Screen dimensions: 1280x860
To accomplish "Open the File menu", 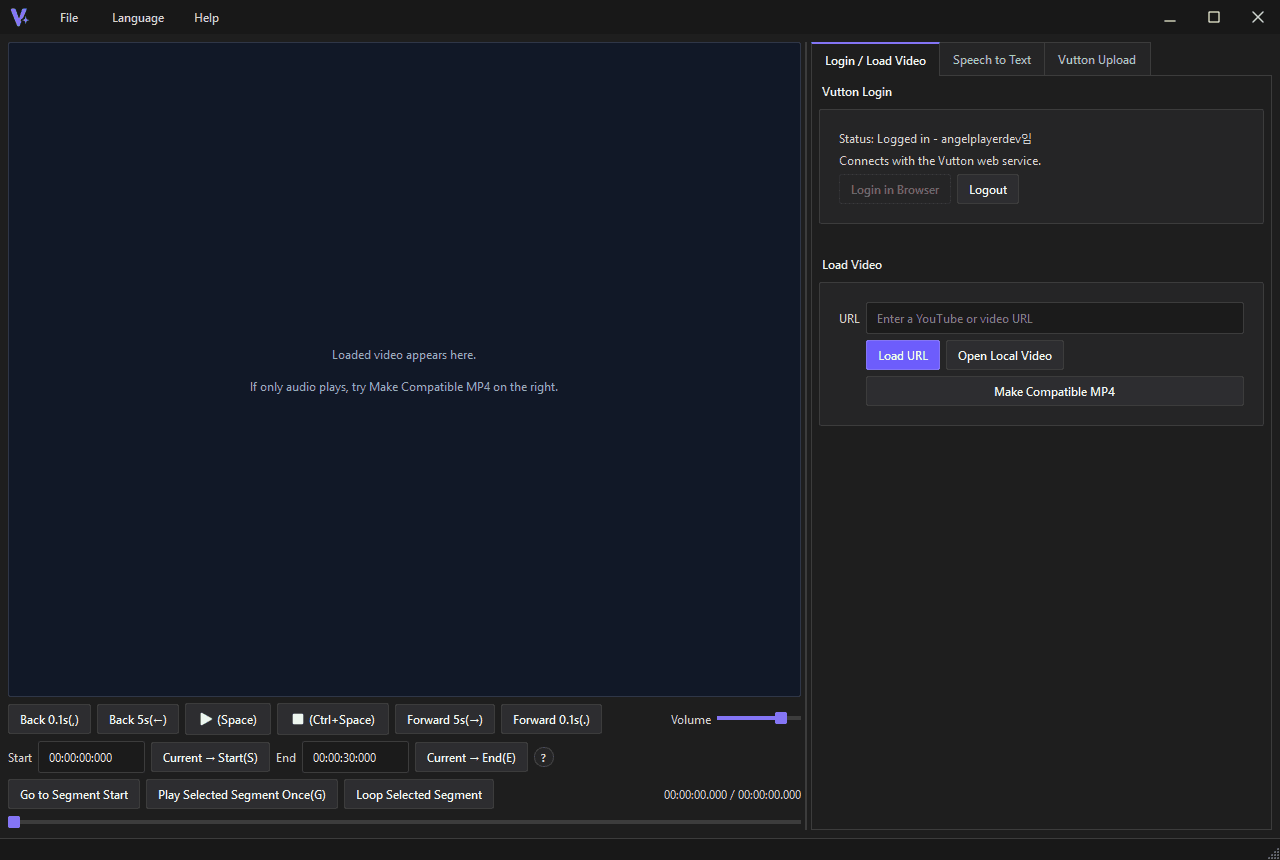I will [69, 18].
